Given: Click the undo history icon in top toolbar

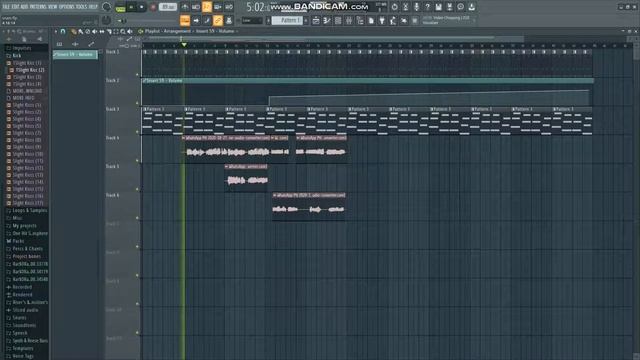Looking at the screenshot, I should tap(394, 7).
